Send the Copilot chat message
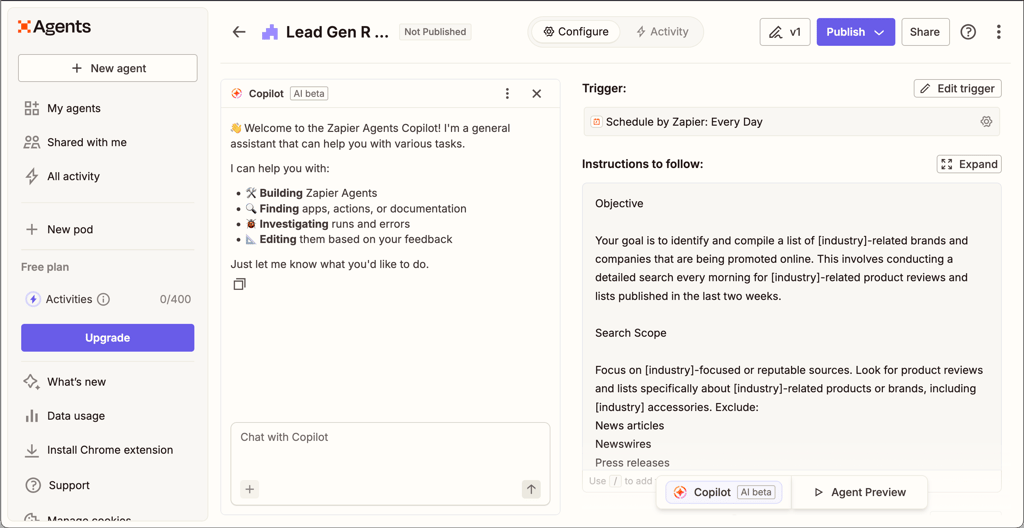Image resolution: width=1024 pixels, height=528 pixels. click(x=531, y=489)
